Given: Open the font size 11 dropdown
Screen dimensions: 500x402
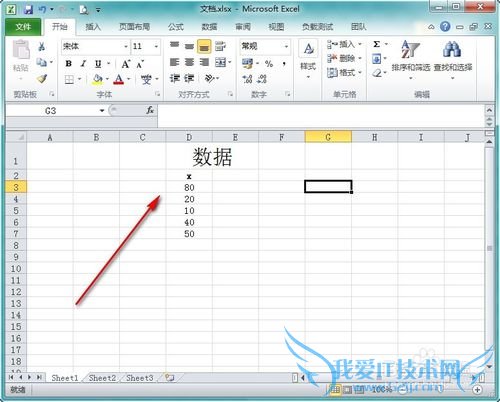Looking at the screenshot, I should tap(156, 46).
